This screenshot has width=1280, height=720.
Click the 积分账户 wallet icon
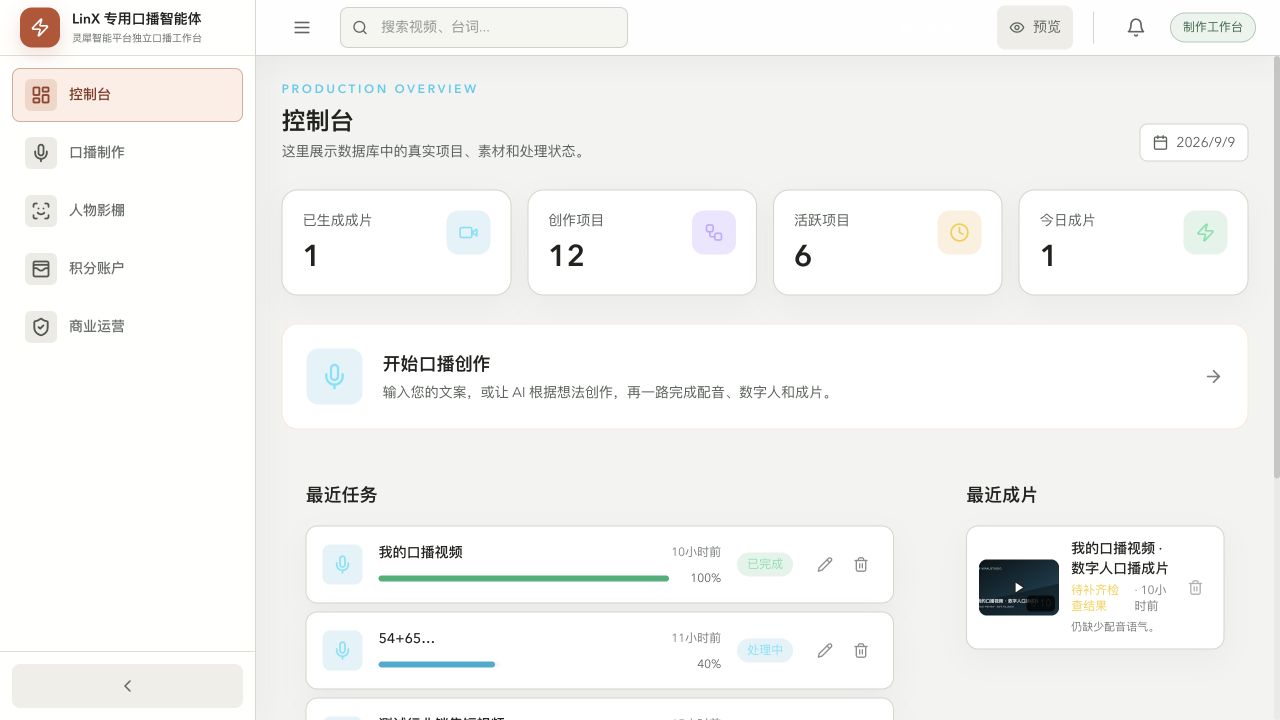point(41,269)
